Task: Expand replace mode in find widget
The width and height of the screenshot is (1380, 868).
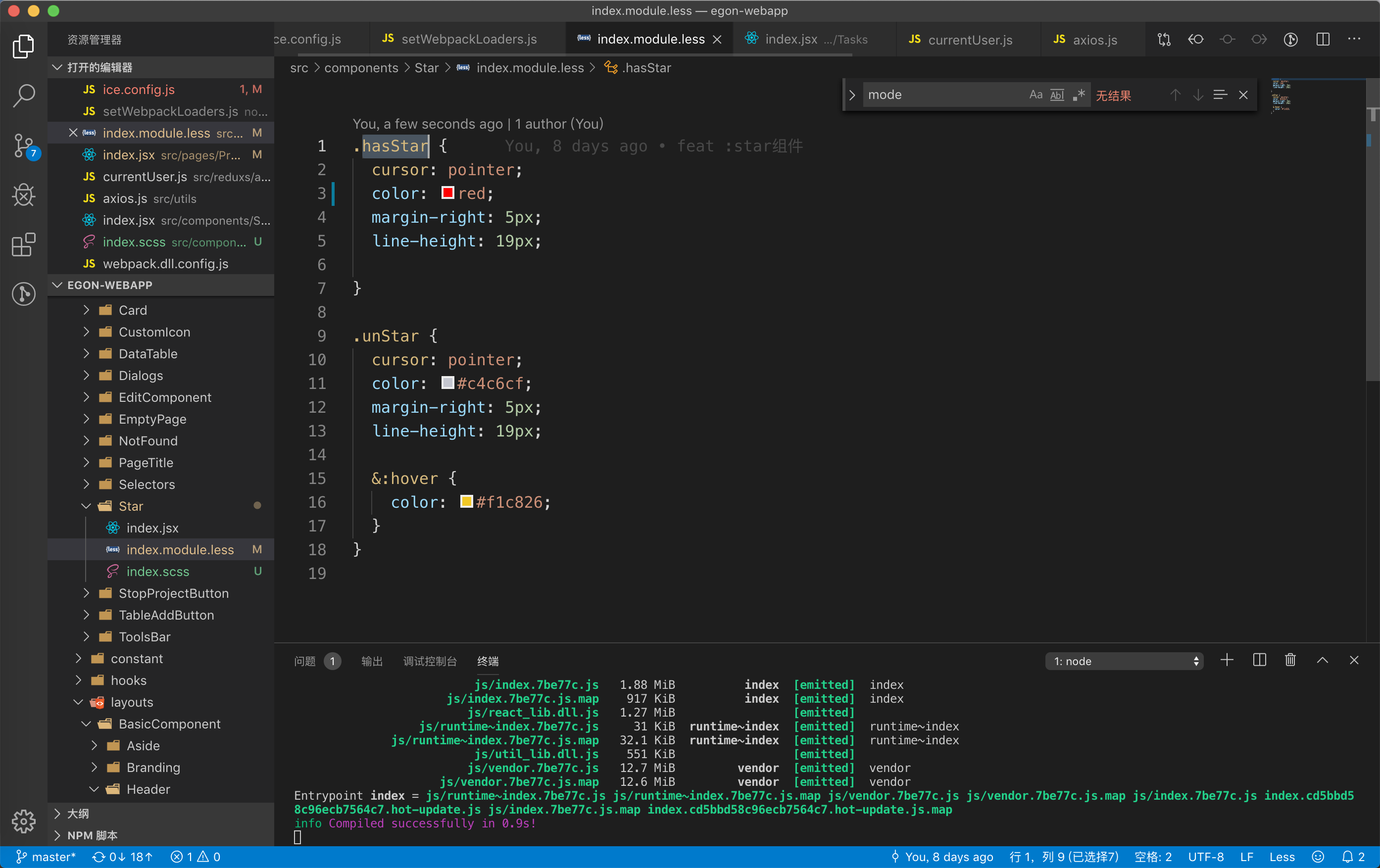Action: tap(852, 95)
